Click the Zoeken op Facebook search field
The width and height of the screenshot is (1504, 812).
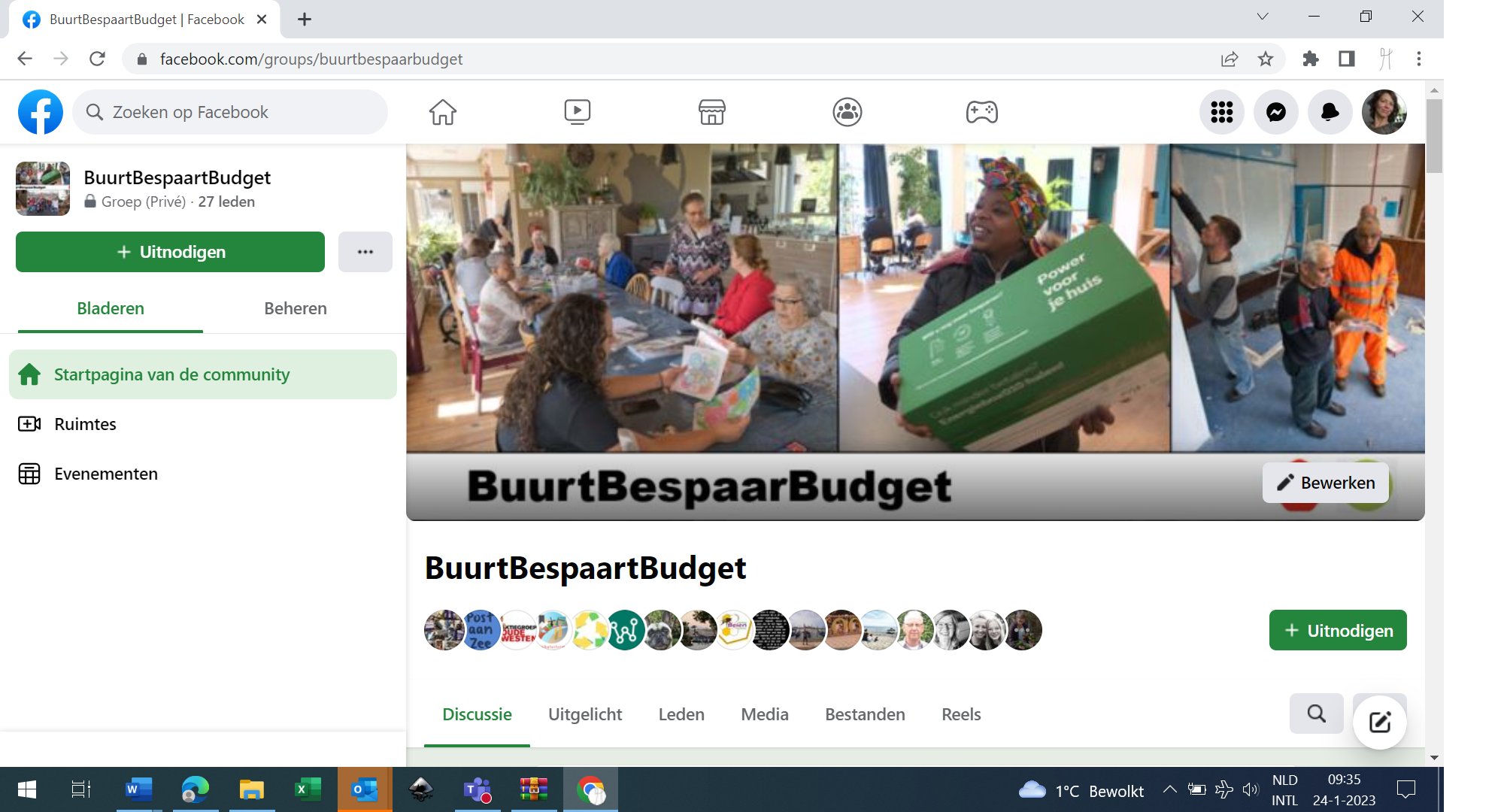[x=230, y=112]
